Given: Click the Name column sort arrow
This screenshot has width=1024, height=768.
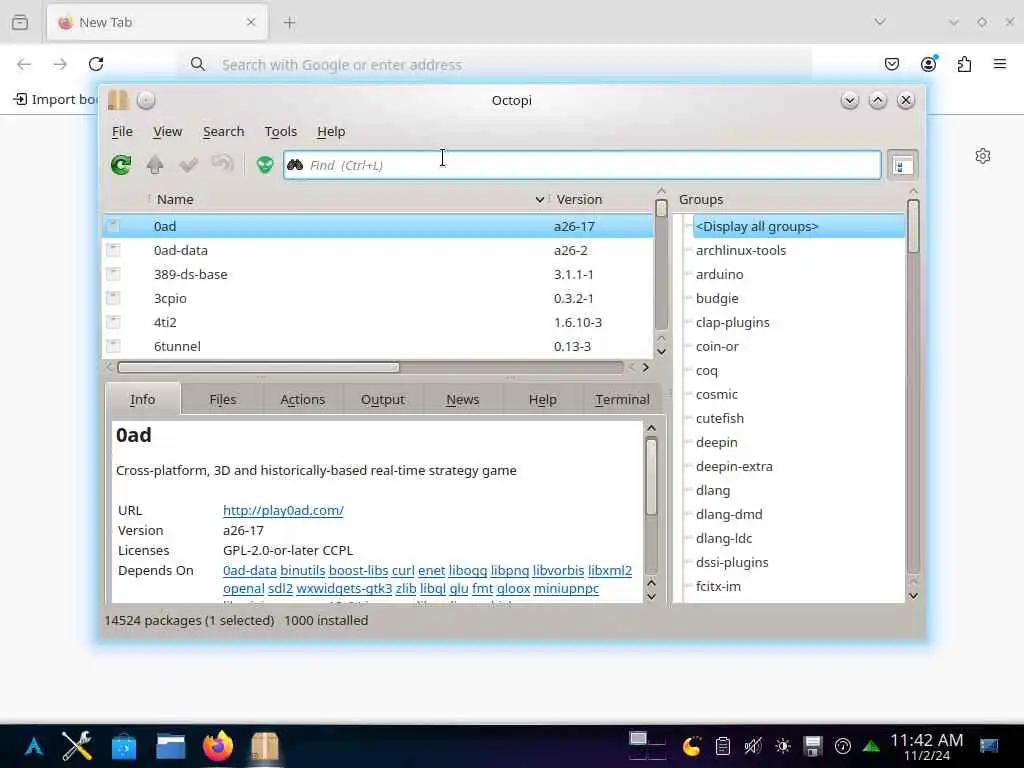Looking at the screenshot, I should (x=539, y=199).
